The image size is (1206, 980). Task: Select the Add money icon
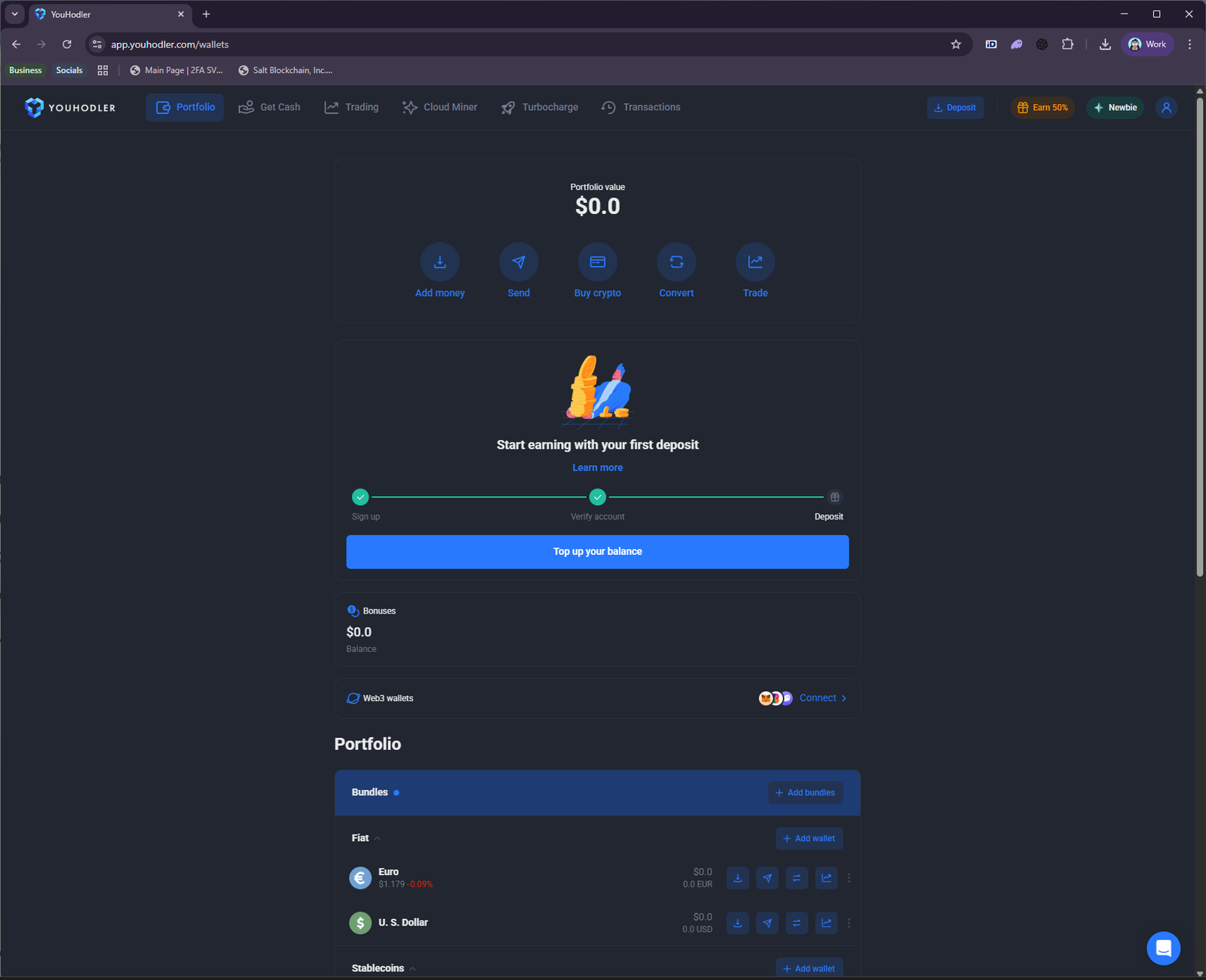(440, 262)
